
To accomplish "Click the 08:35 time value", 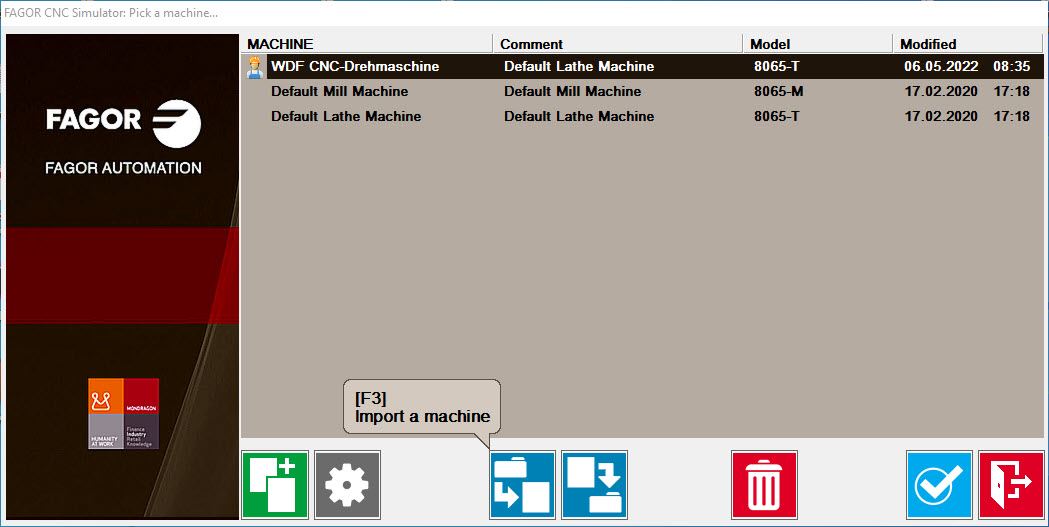I will 1012,66.
